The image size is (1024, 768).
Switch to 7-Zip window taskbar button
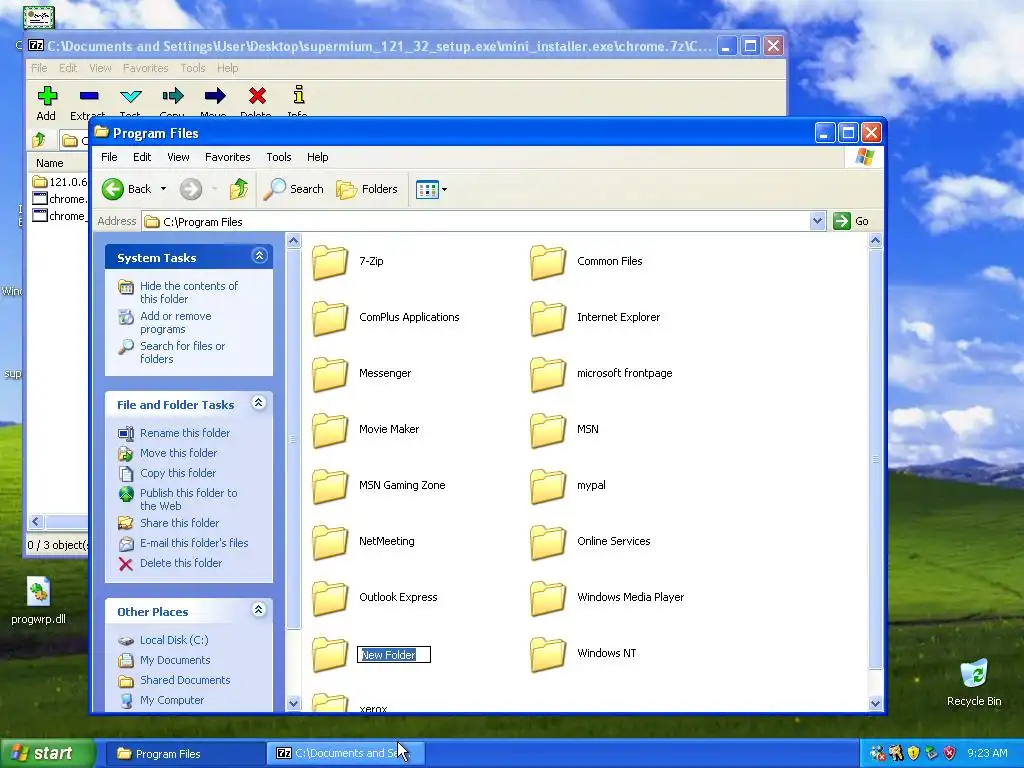point(345,753)
